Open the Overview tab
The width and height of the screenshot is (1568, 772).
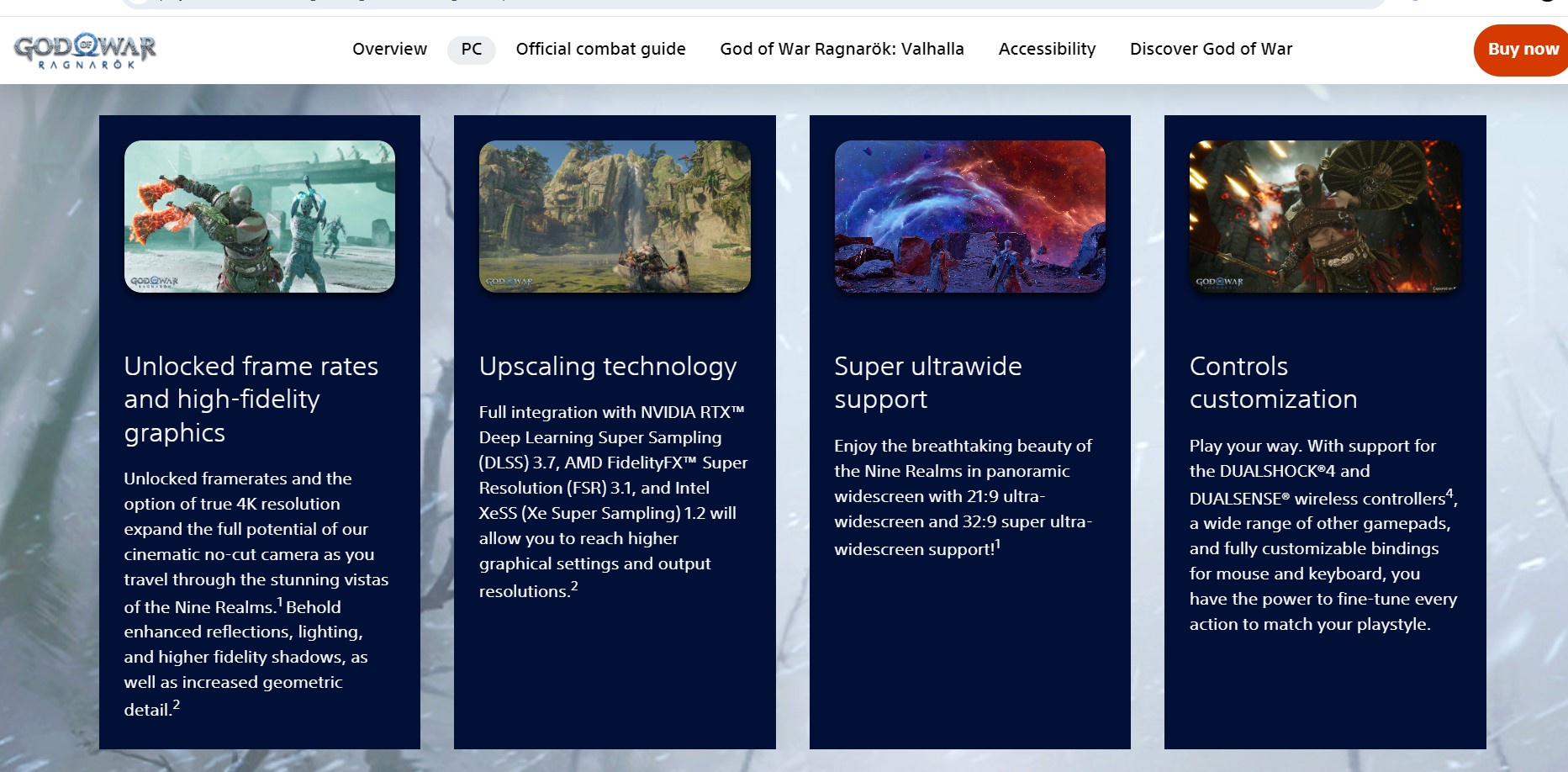389,49
